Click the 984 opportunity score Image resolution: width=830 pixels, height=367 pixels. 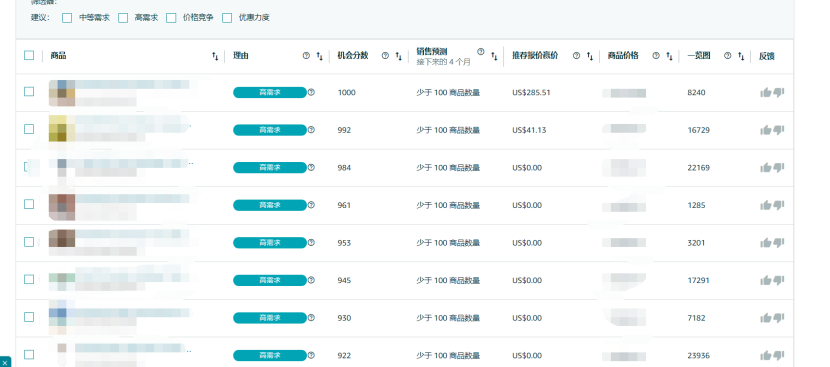(344, 168)
